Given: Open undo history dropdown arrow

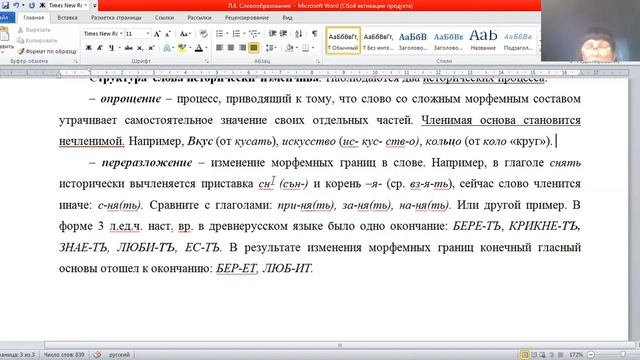Looking at the screenshot, I should pyautogui.click(x=23, y=5).
